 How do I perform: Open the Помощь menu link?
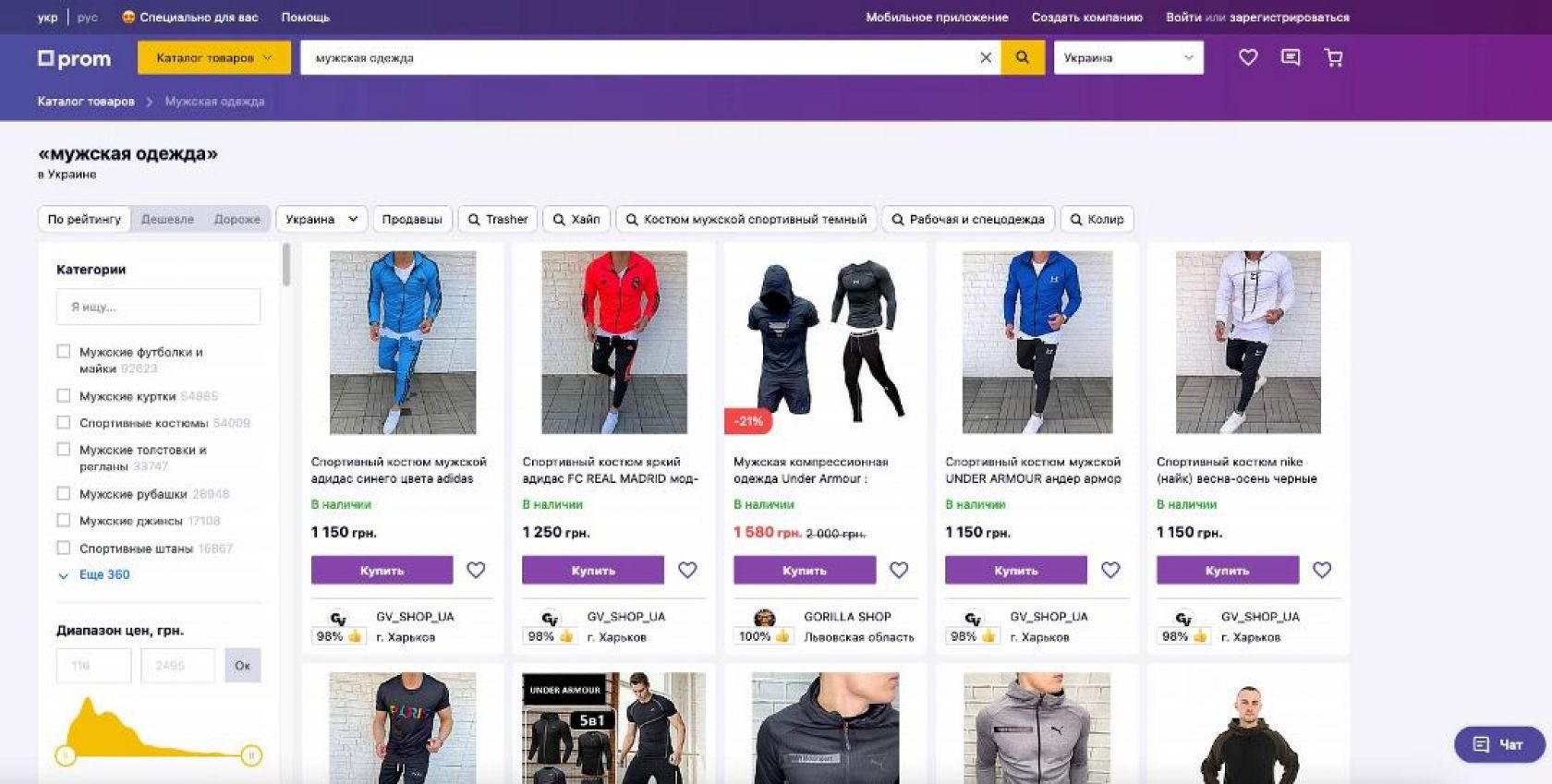(305, 17)
